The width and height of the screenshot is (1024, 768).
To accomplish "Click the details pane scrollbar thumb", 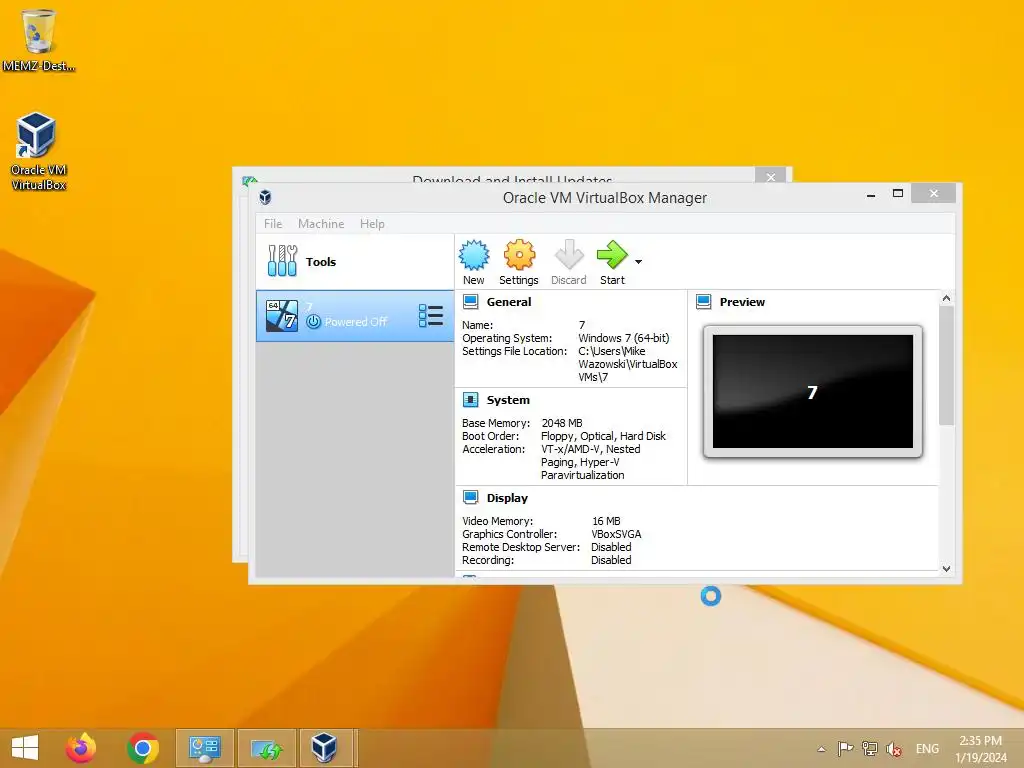I will tap(946, 366).
